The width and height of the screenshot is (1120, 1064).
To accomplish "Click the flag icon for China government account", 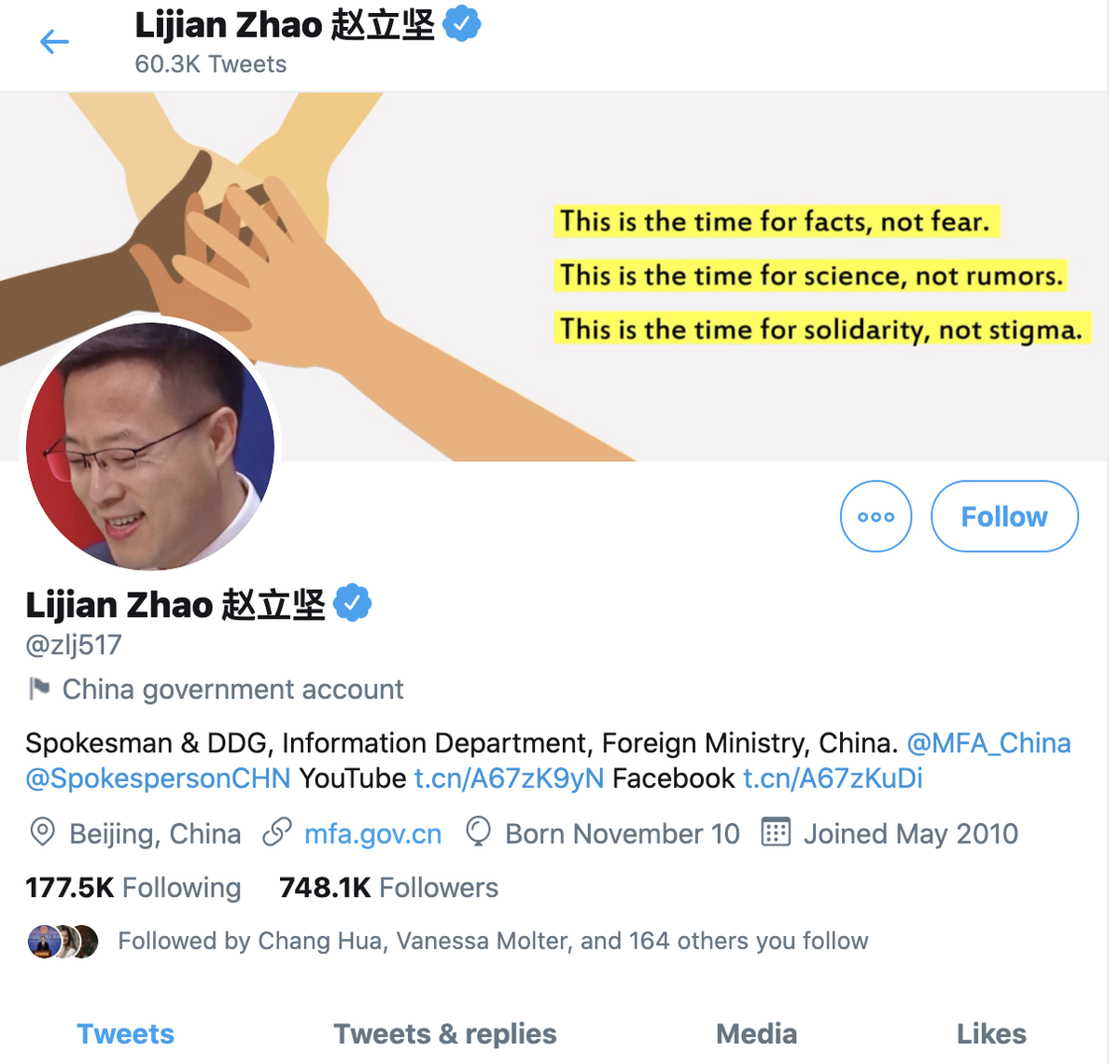I will (39, 689).
